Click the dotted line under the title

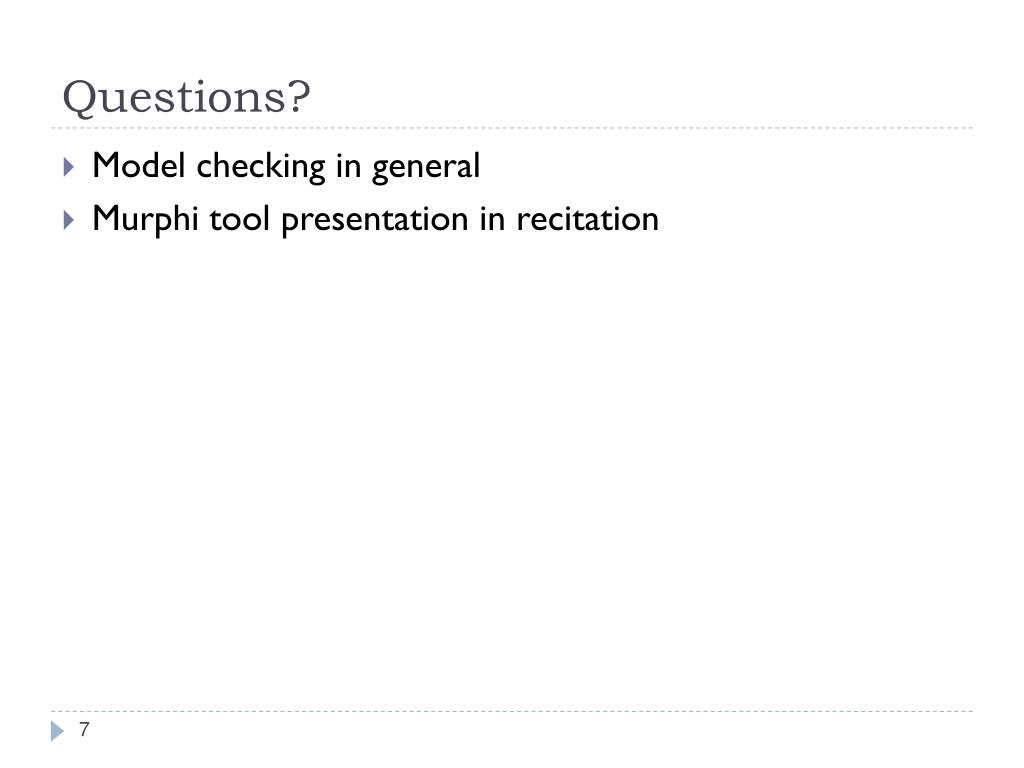[512, 128]
